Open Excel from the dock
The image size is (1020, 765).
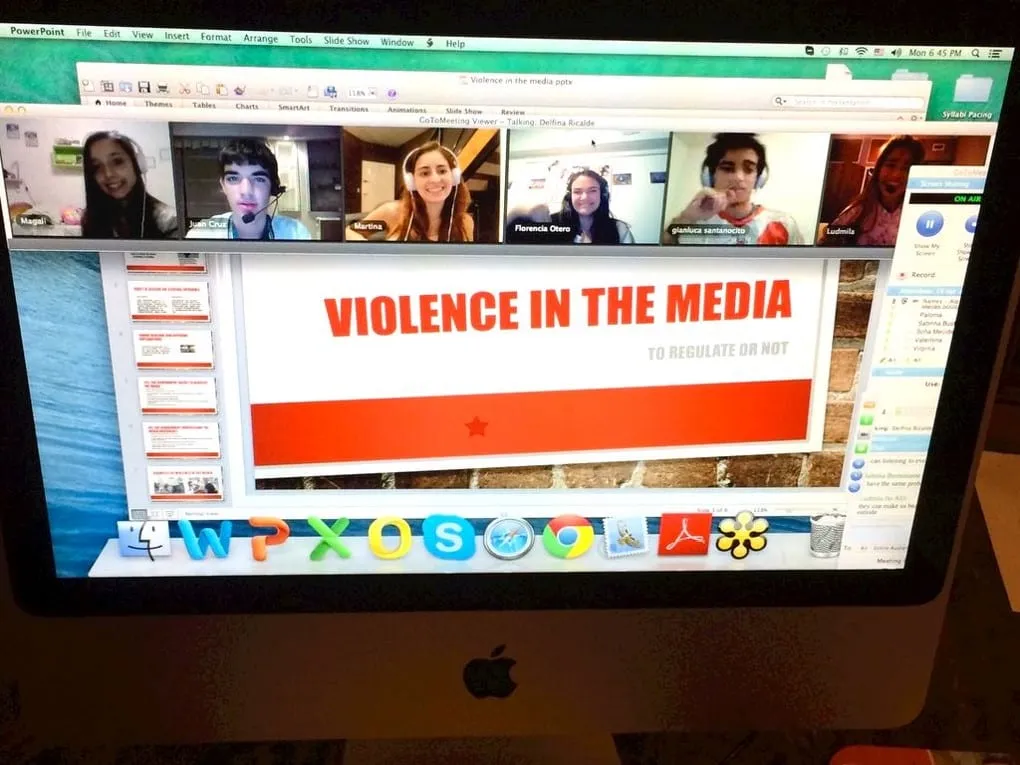coord(329,538)
